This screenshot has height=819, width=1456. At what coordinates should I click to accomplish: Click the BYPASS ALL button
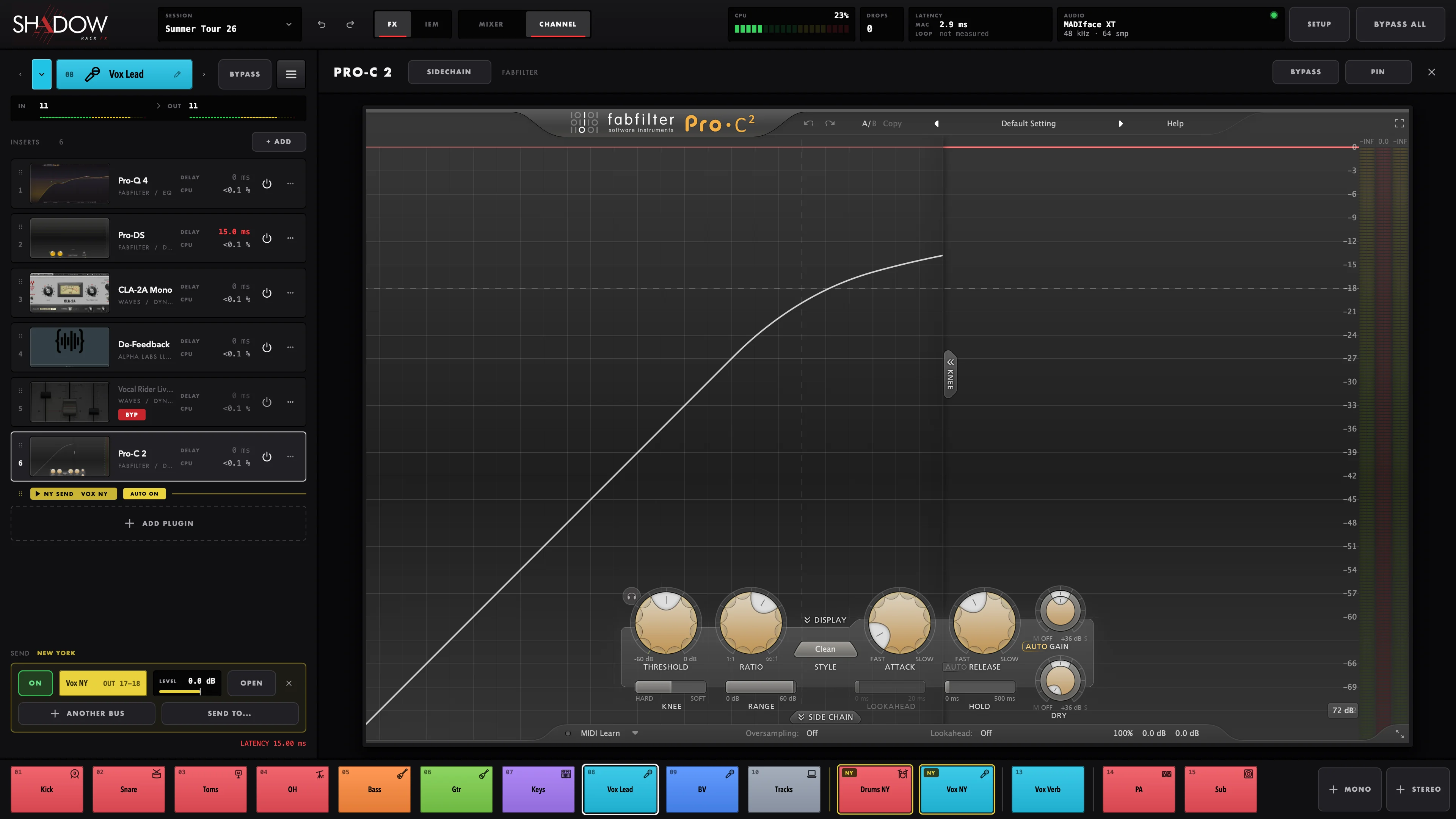1400,24
